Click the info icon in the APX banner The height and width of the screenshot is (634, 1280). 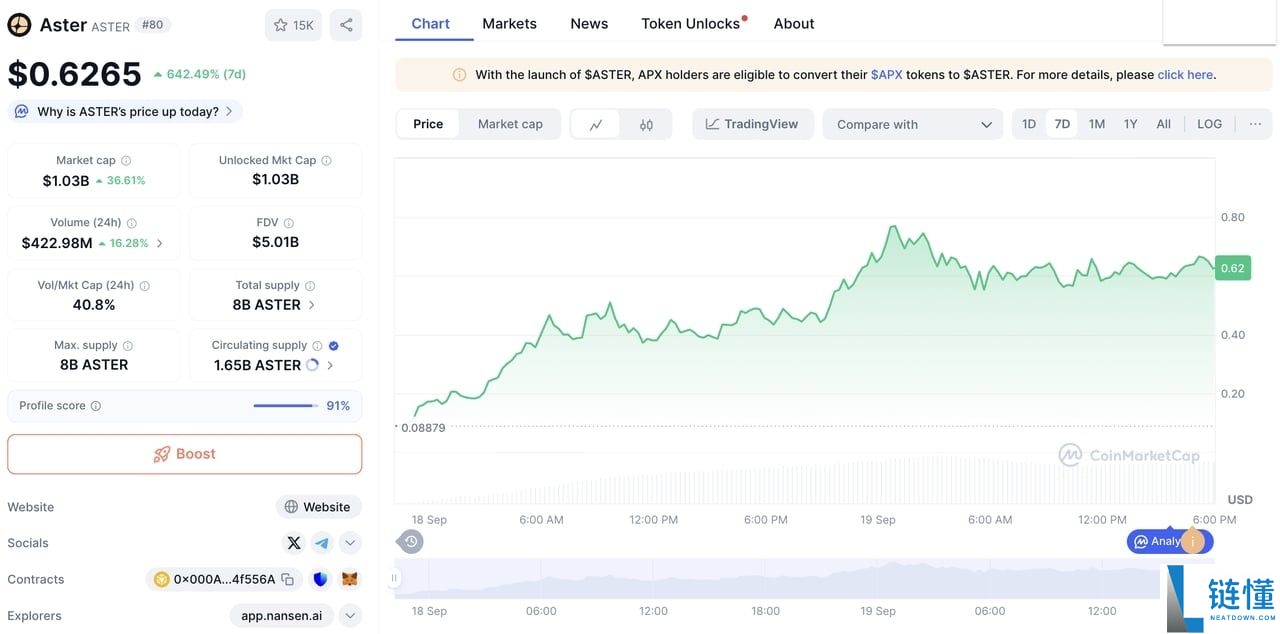tap(460, 75)
